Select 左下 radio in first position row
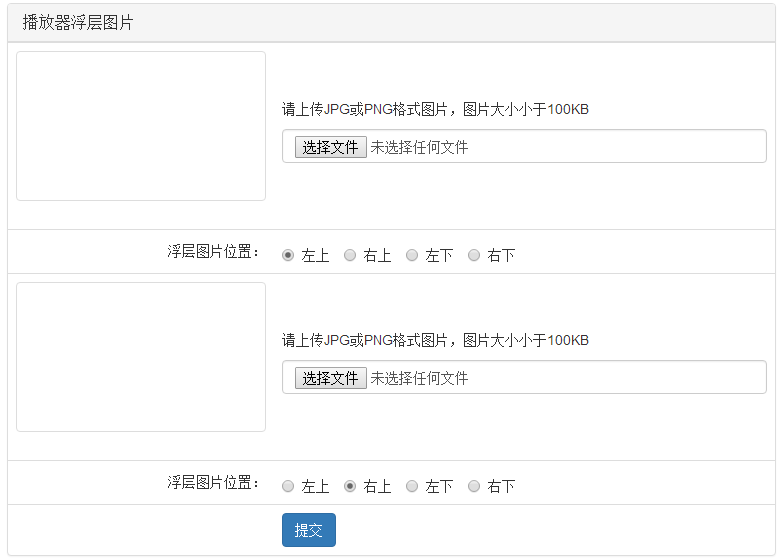 click(x=412, y=255)
